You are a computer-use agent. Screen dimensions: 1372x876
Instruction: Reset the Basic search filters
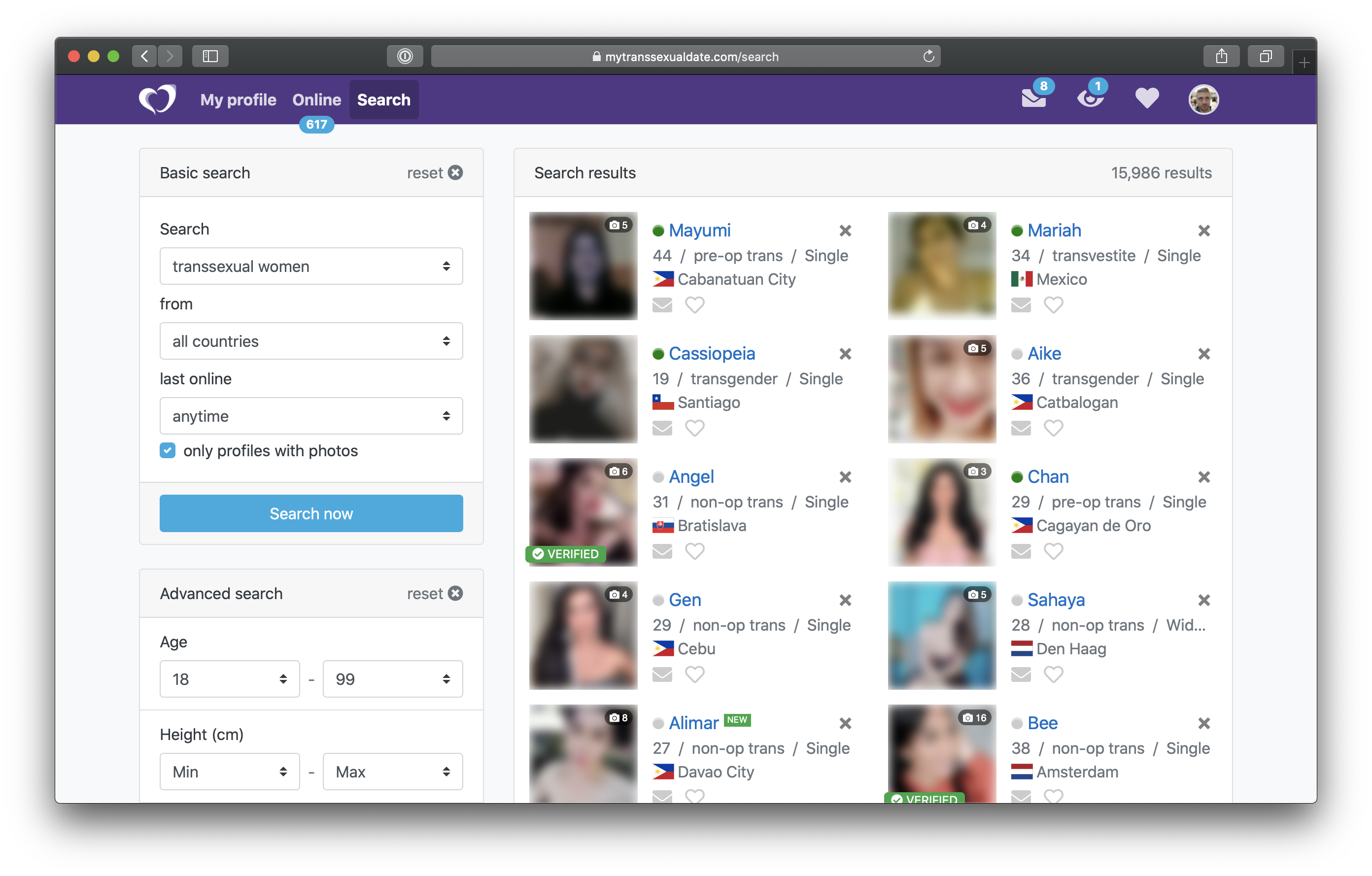click(434, 172)
